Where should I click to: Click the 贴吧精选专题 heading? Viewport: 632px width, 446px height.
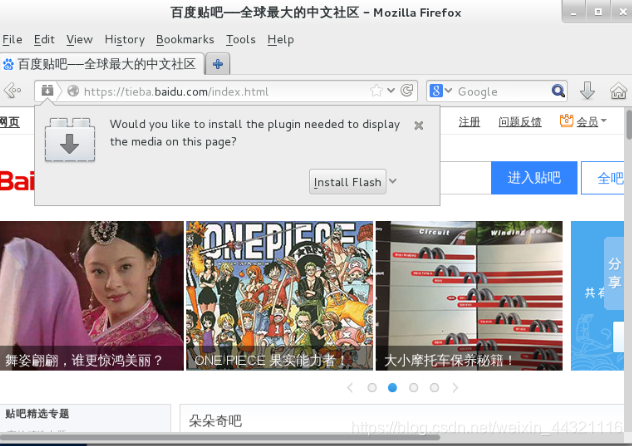37,414
